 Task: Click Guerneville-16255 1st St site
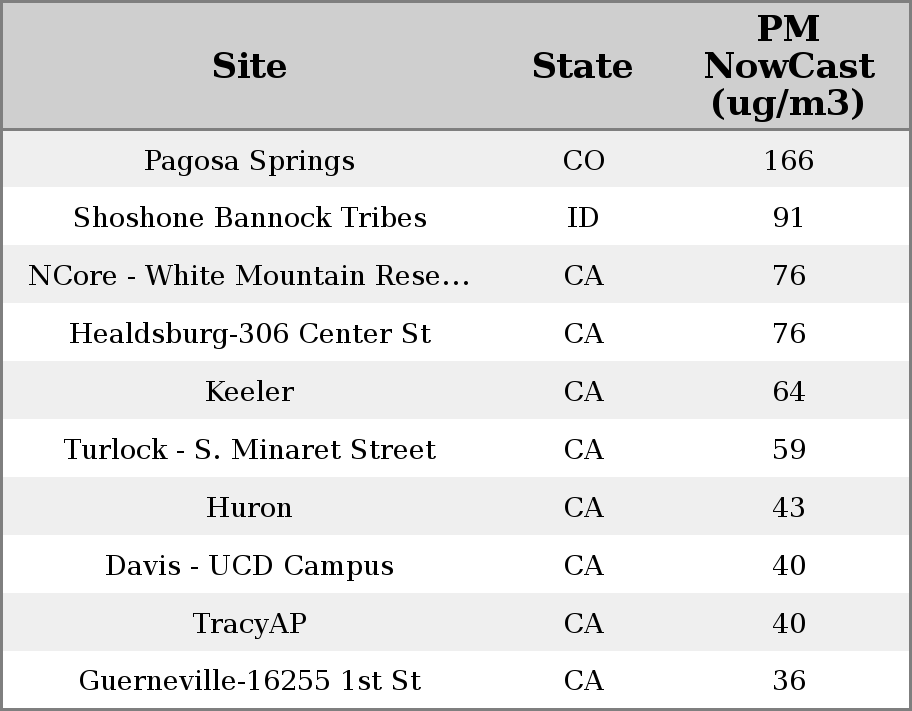(249, 681)
